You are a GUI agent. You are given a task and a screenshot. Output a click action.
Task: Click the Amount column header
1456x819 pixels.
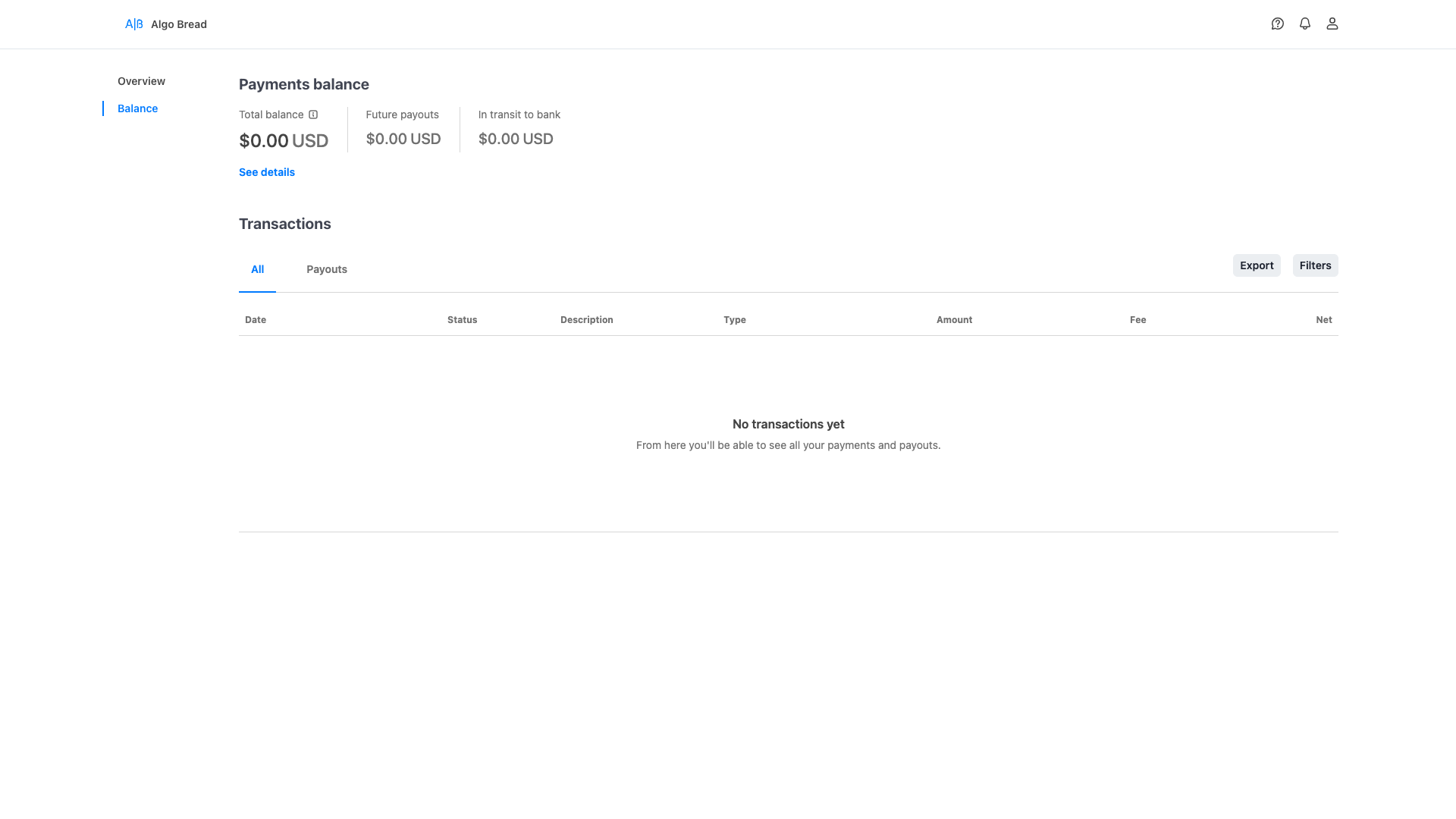[954, 320]
